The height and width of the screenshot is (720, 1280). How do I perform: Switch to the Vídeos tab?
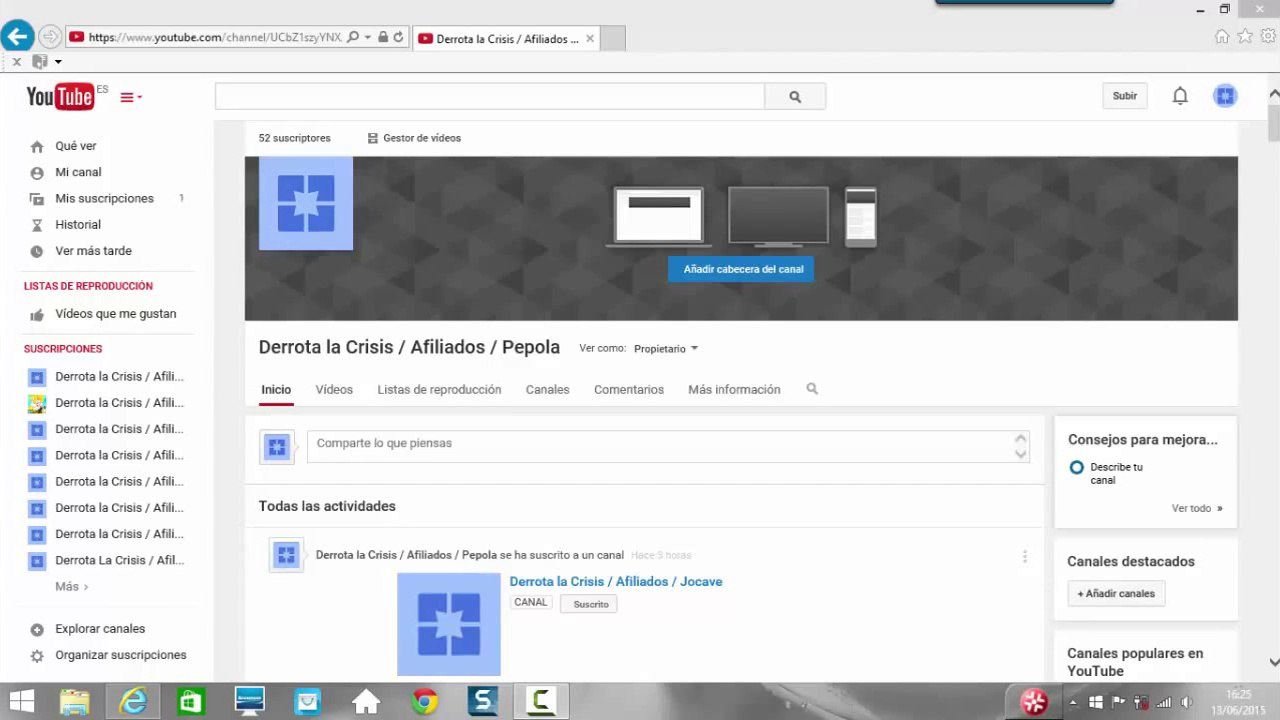334,389
